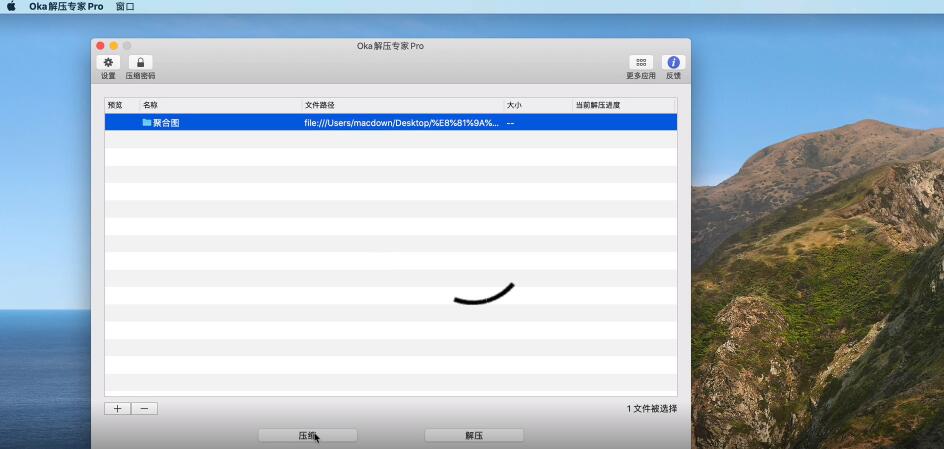The height and width of the screenshot is (449, 944).
Task: Open the 反馈 info icon
Action: pyautogui.click(x=673, y=62)
